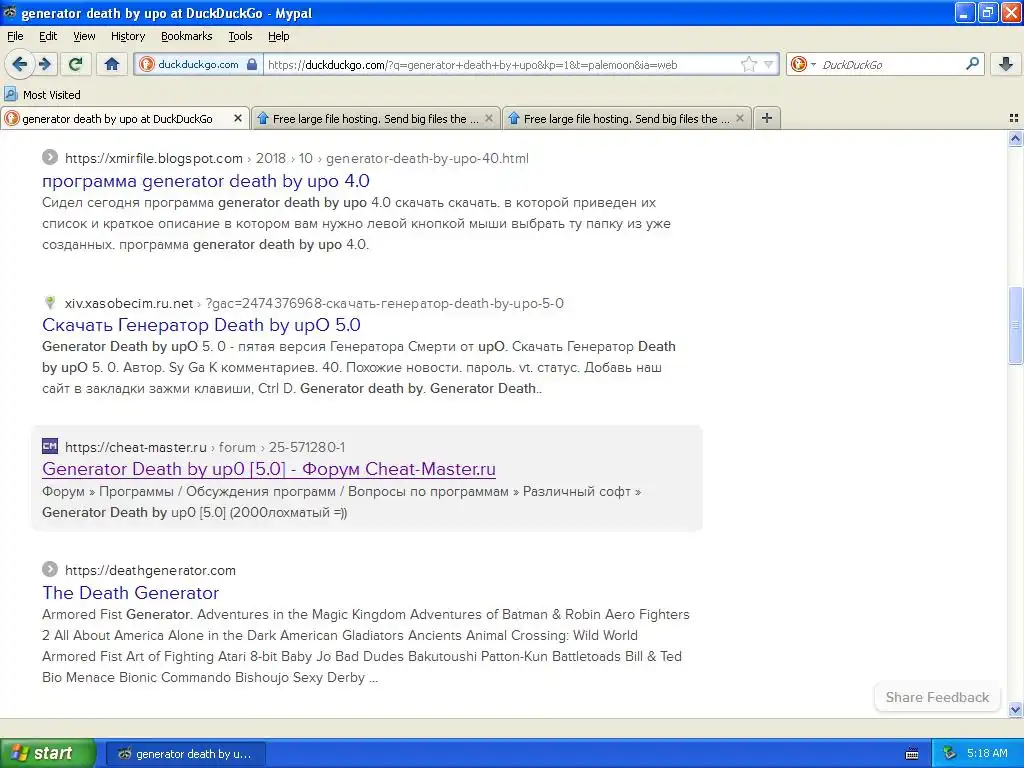Image resolution: width=1024 pixels, height=768 pixels.
Task: Open The Death Generator result link
Action: [131, 593]
